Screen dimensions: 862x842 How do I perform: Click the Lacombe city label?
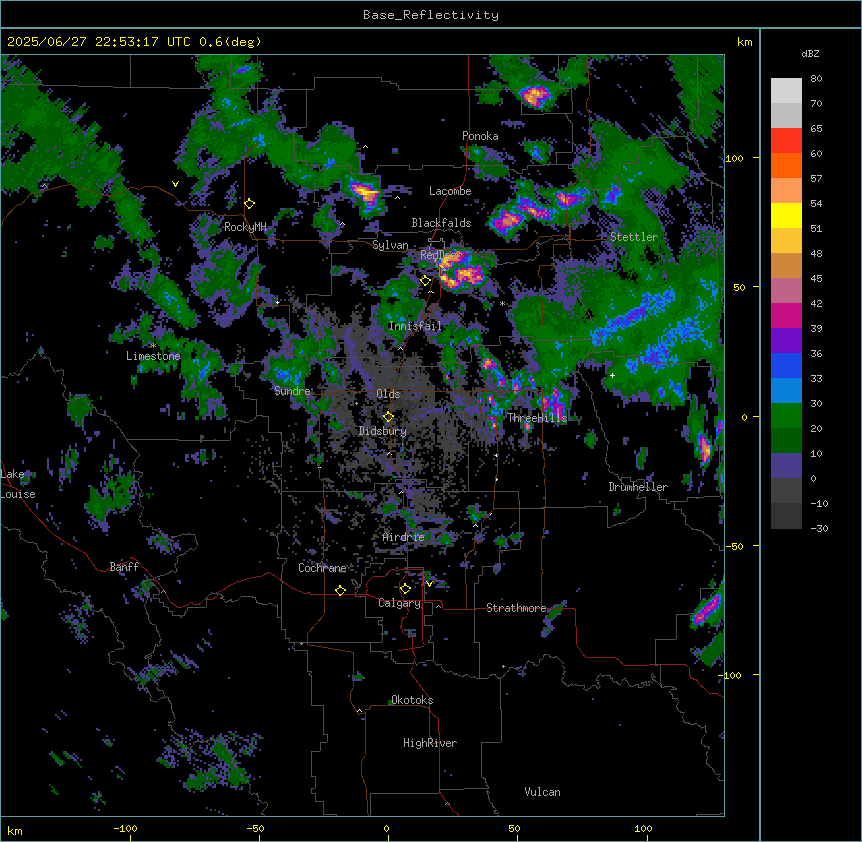(x=450, y=191)
